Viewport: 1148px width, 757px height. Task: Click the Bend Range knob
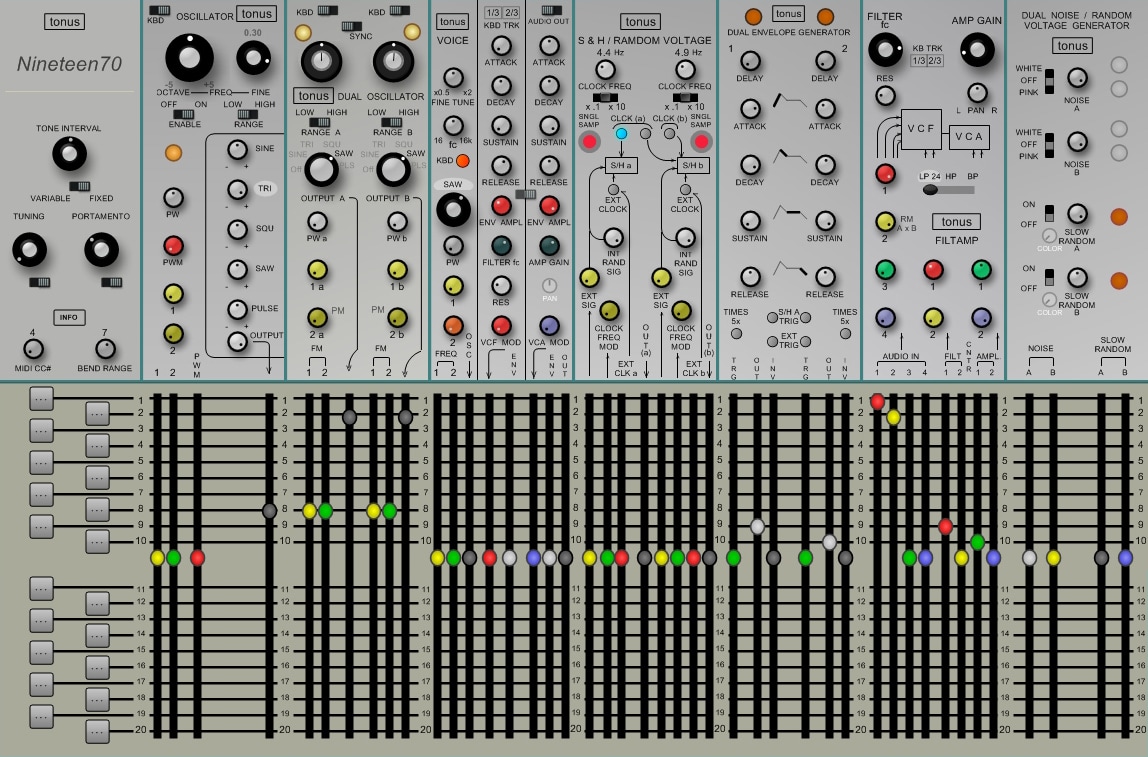click(105, 349)
